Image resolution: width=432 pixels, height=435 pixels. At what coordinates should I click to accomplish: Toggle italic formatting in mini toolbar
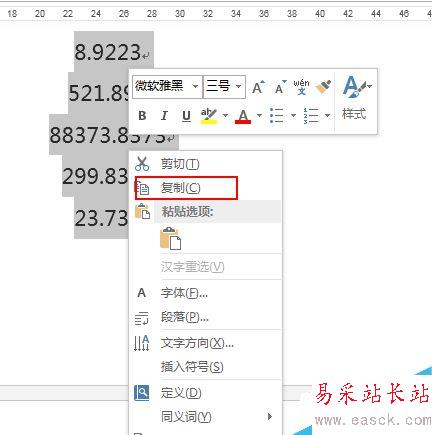[x=164, y=116]
